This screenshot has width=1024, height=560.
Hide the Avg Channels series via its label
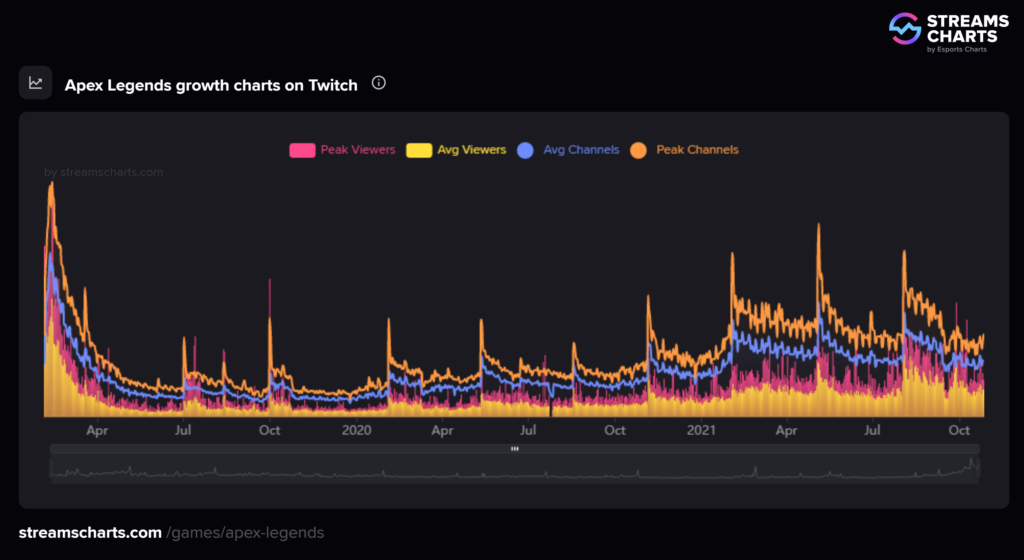581,150
